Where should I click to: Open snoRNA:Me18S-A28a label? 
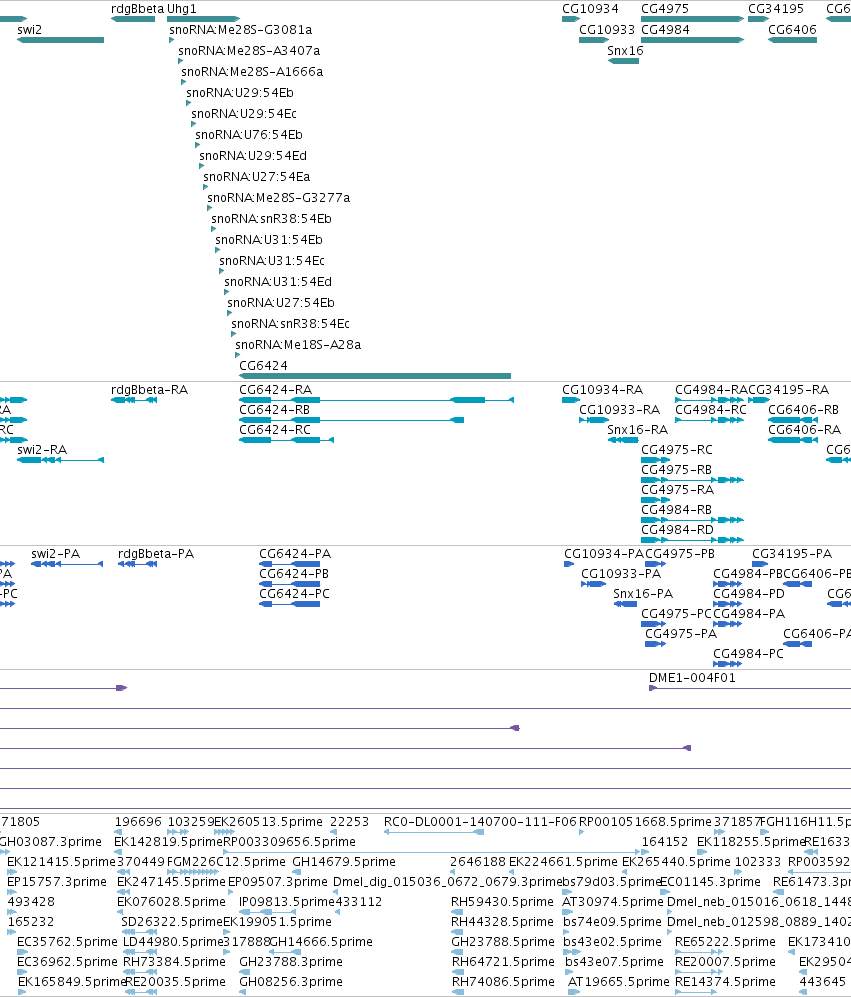(x=298, y=345)
